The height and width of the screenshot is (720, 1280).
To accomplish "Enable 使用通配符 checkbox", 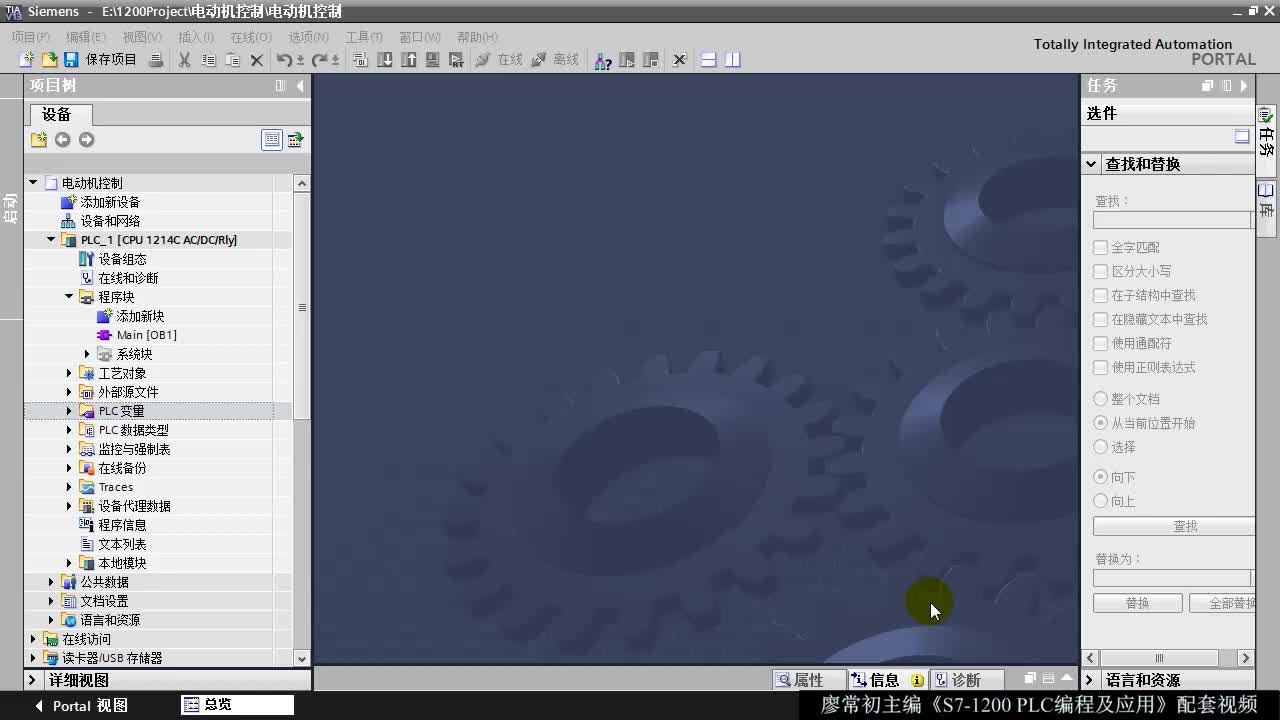I will coord(1100,343).
